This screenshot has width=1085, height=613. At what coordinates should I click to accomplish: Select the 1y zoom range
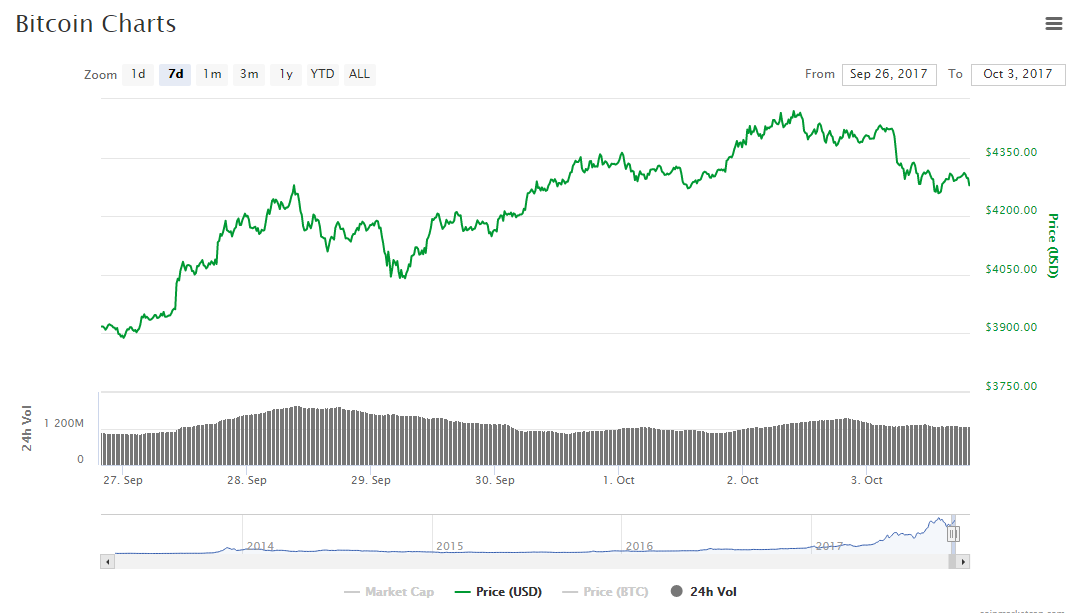(286, 74)
